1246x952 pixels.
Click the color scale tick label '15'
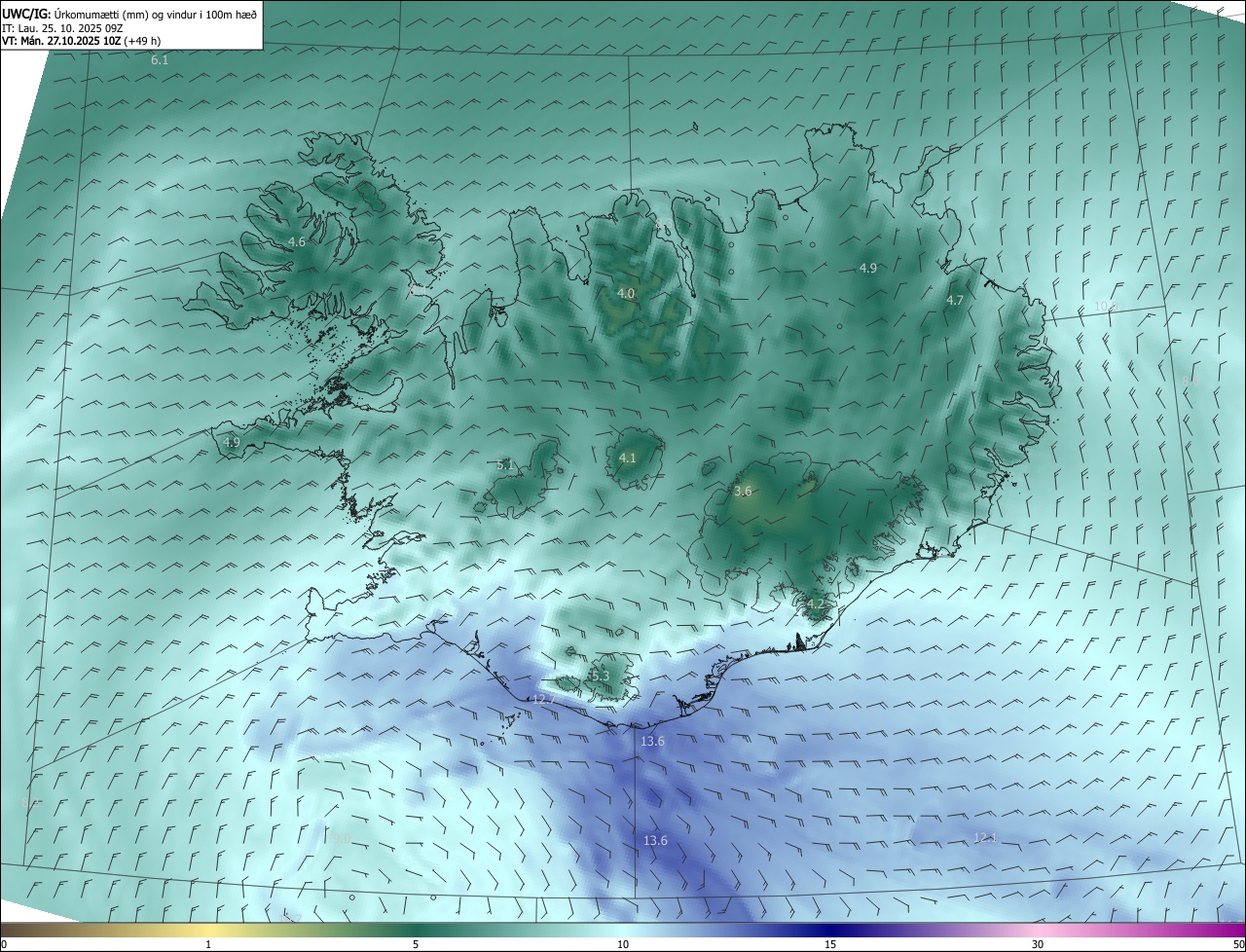[830, 944]
